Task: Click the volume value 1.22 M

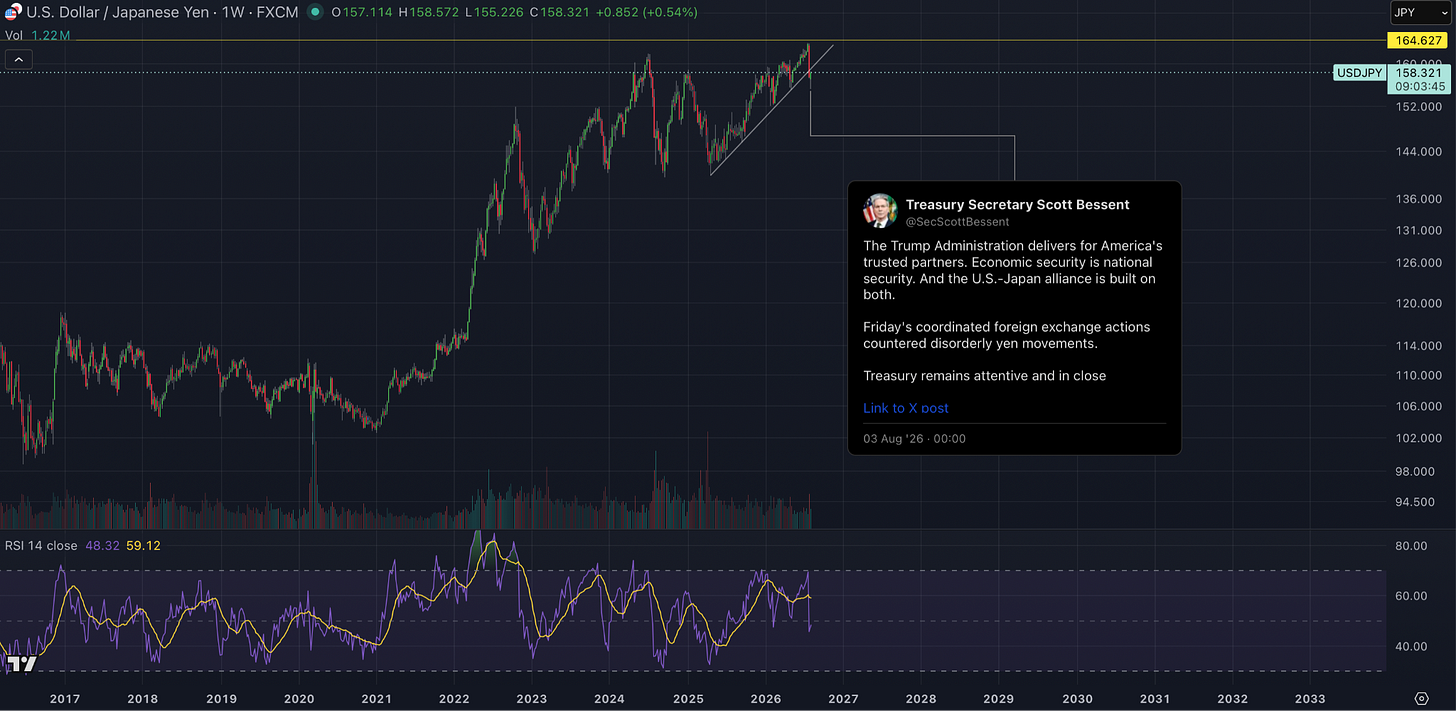Action: 50,35
